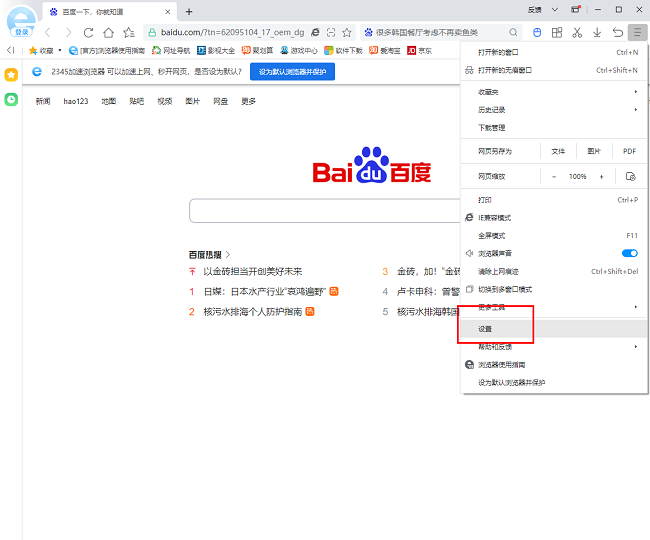This screenshot has height=540, width=650.
Task: Select IE兼容模式 menu entry
Action: (554, 218)
